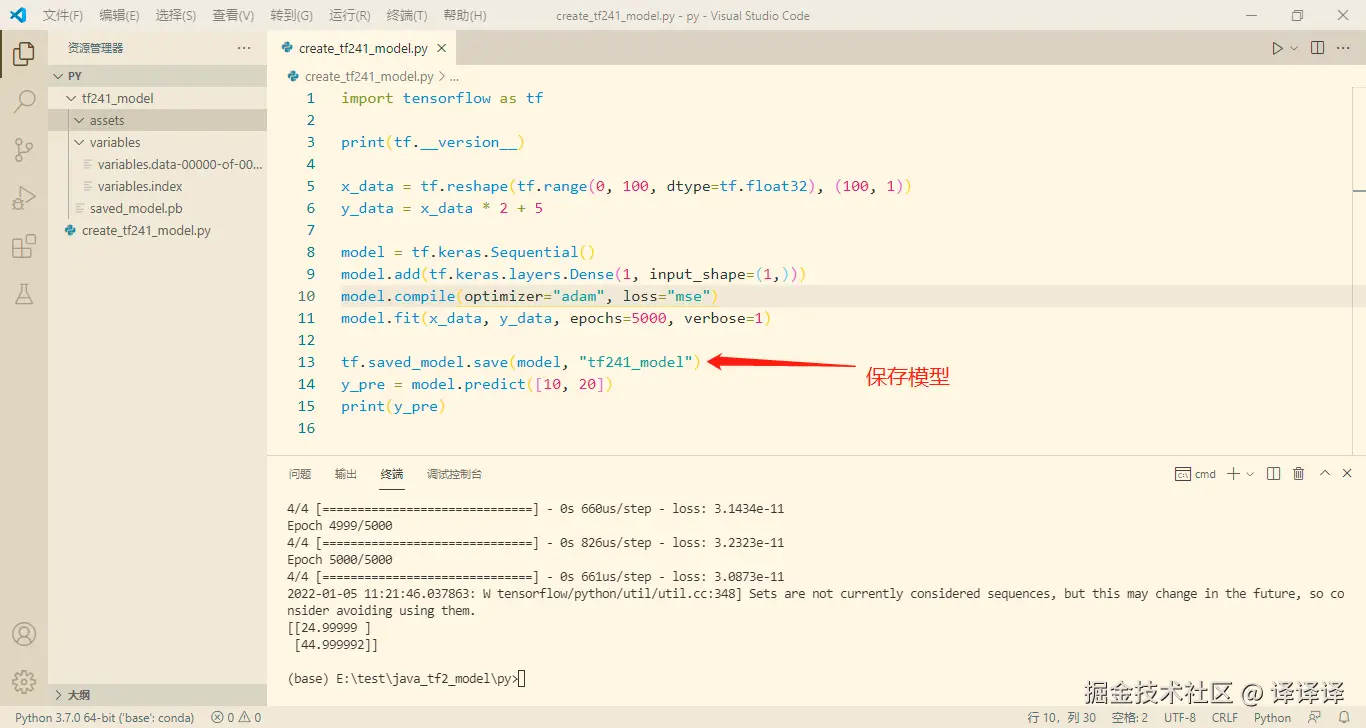
Task: Open the 帮助(H) menu
Action: click(464, 16)
